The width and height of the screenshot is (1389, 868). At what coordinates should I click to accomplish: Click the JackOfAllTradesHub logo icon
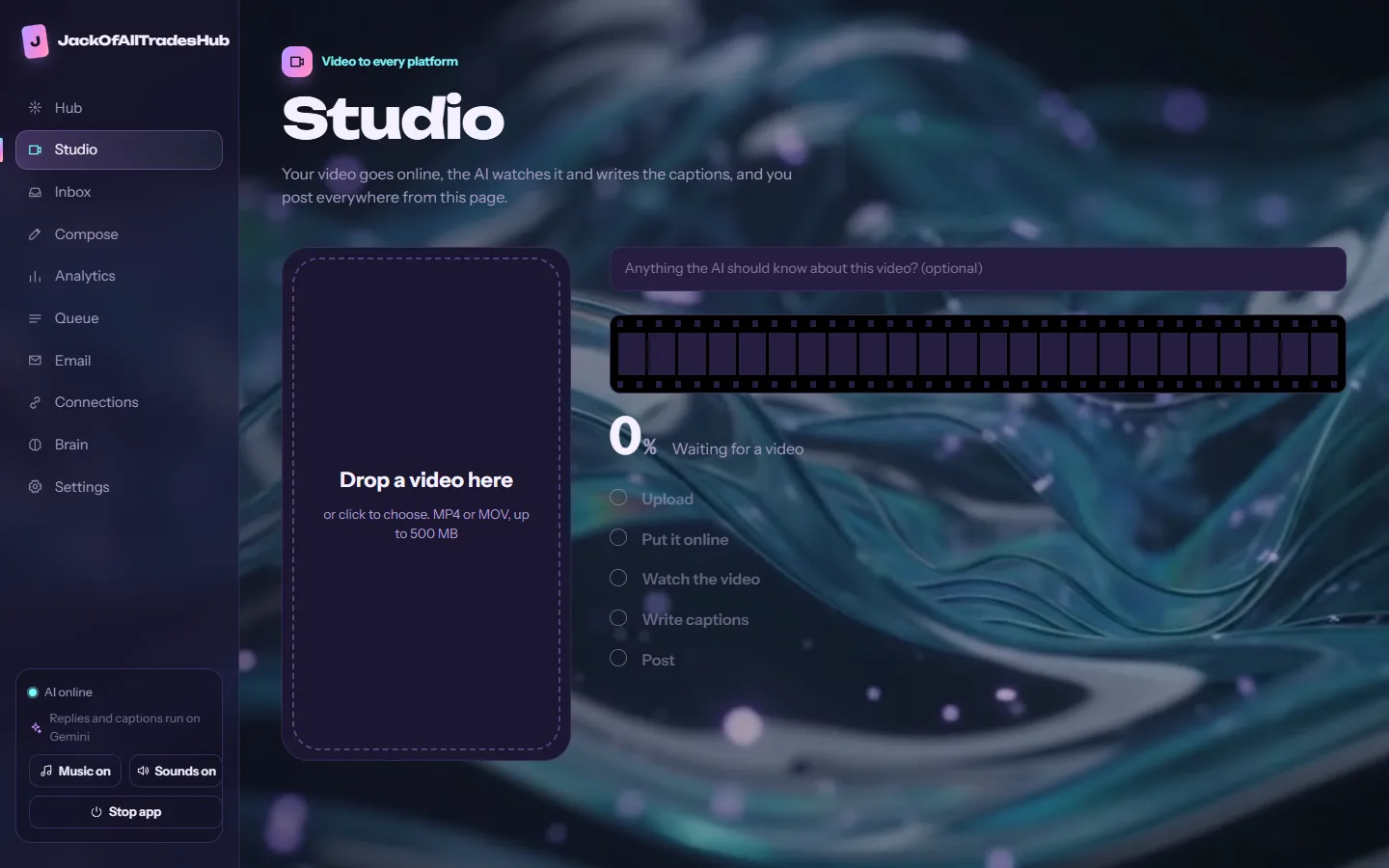[36, 41]
